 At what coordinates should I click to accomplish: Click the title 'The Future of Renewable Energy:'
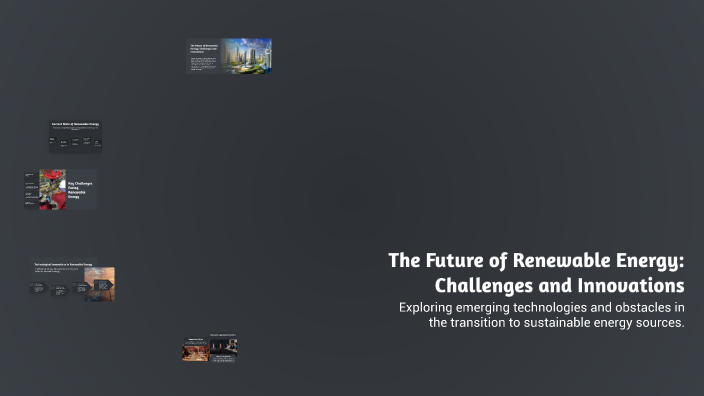536,260
